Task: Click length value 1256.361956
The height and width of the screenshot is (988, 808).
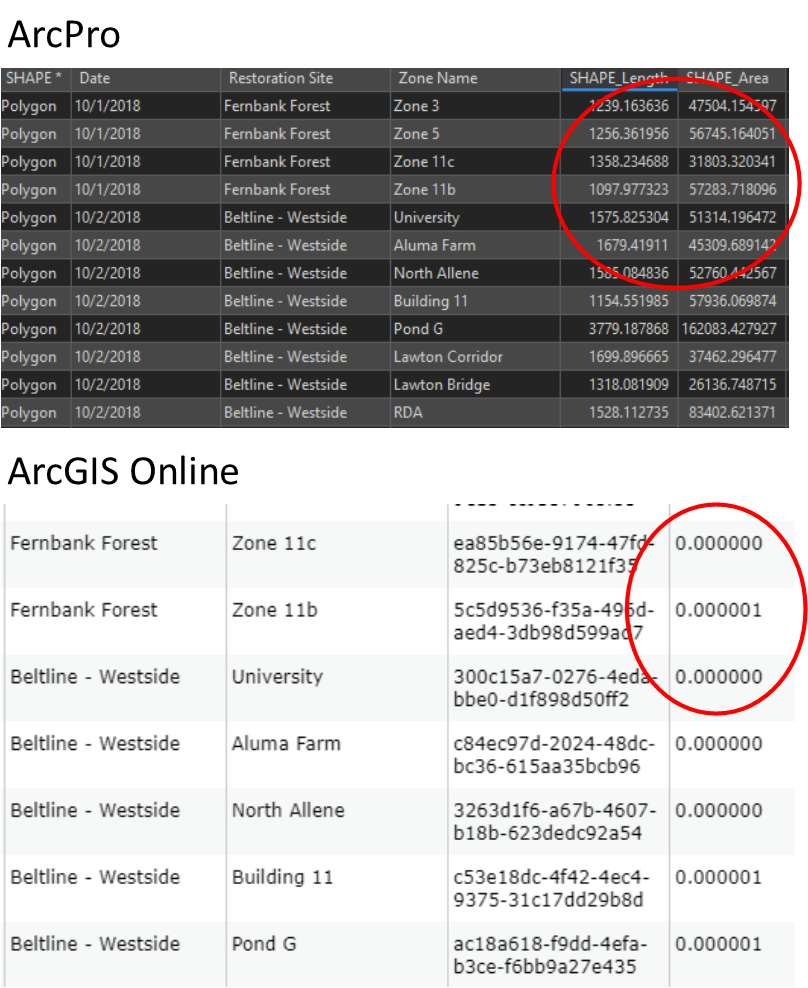Action: (x=628, y=134)
